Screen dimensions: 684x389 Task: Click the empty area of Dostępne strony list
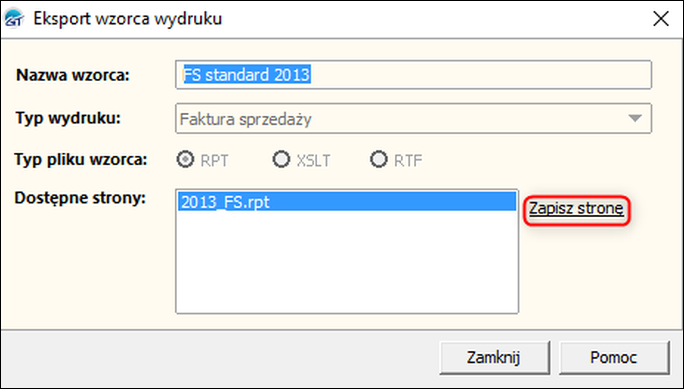(347, 262)
